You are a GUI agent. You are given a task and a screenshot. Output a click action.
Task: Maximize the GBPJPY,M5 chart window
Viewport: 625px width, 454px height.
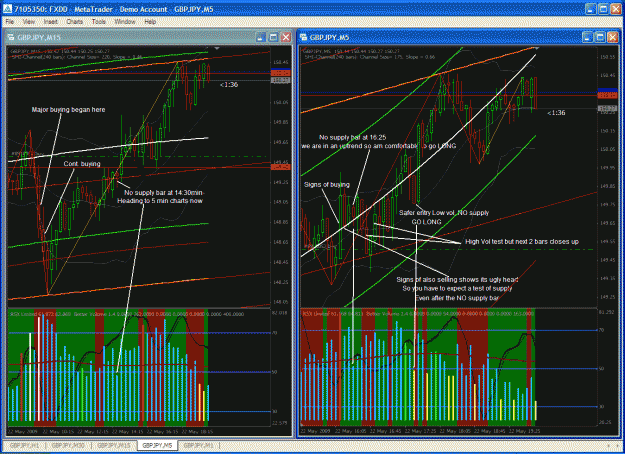600,37
